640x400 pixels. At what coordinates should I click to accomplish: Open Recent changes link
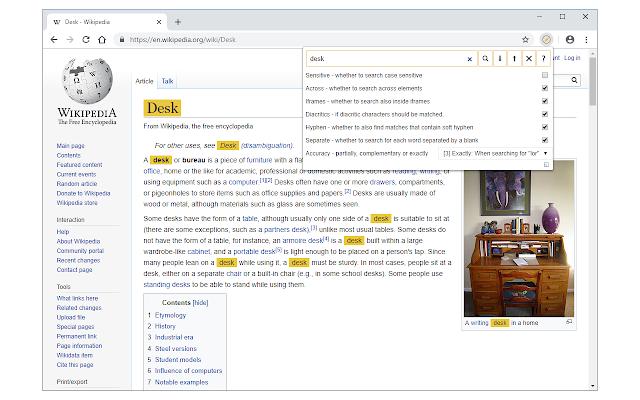point(78,260)
